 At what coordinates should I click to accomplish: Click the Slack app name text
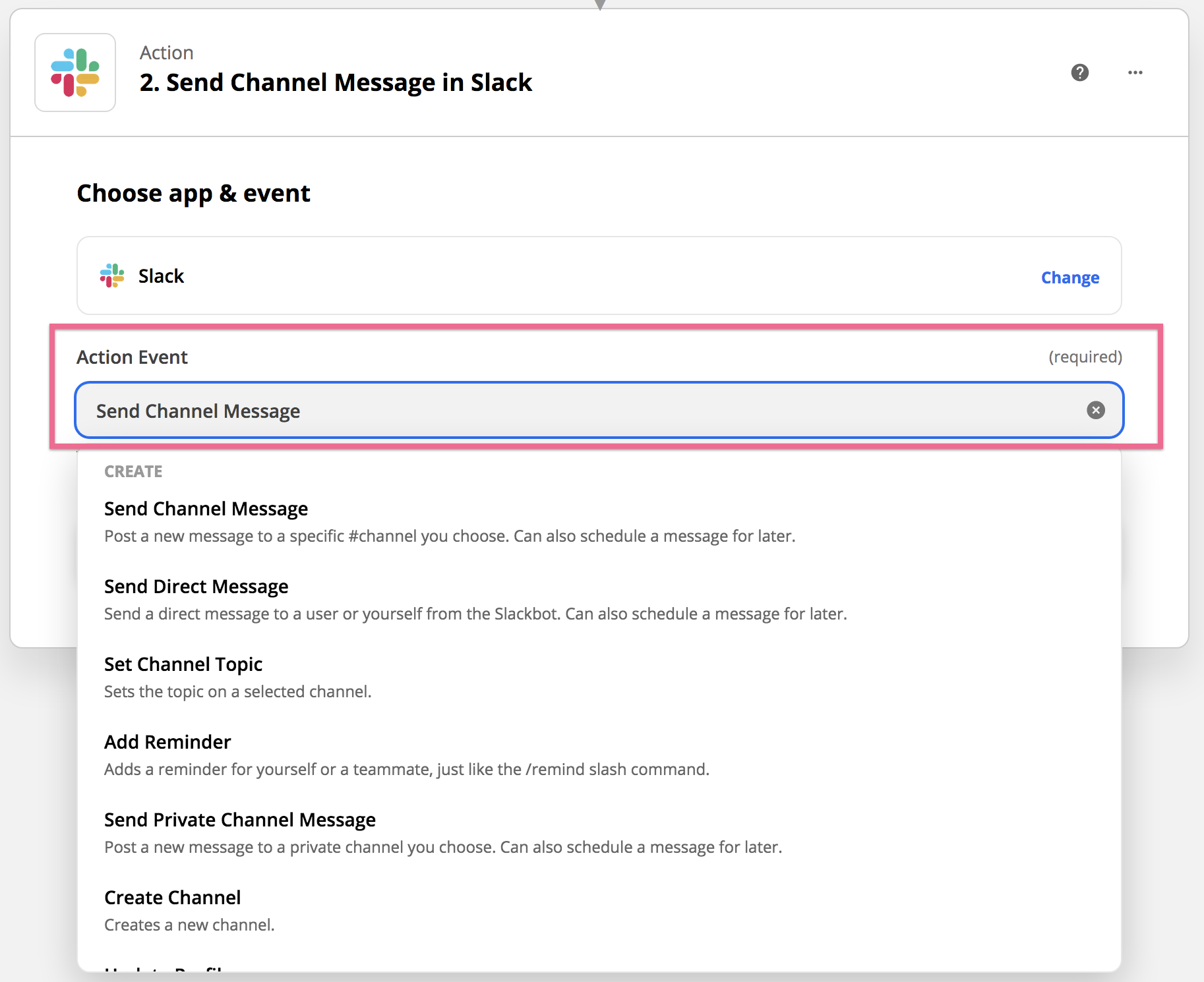click(161, 275)
